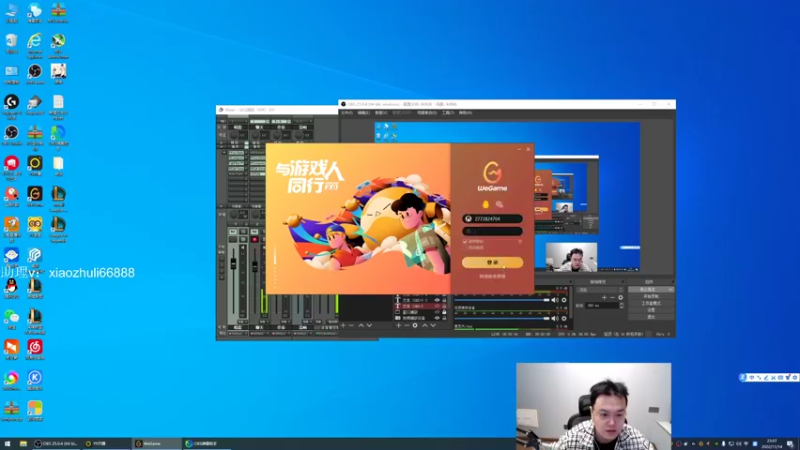Enable the unchecked auto-login checkbox in WeGame
Image resolution: width=800 pixels, height=450 pixels.
465,247
